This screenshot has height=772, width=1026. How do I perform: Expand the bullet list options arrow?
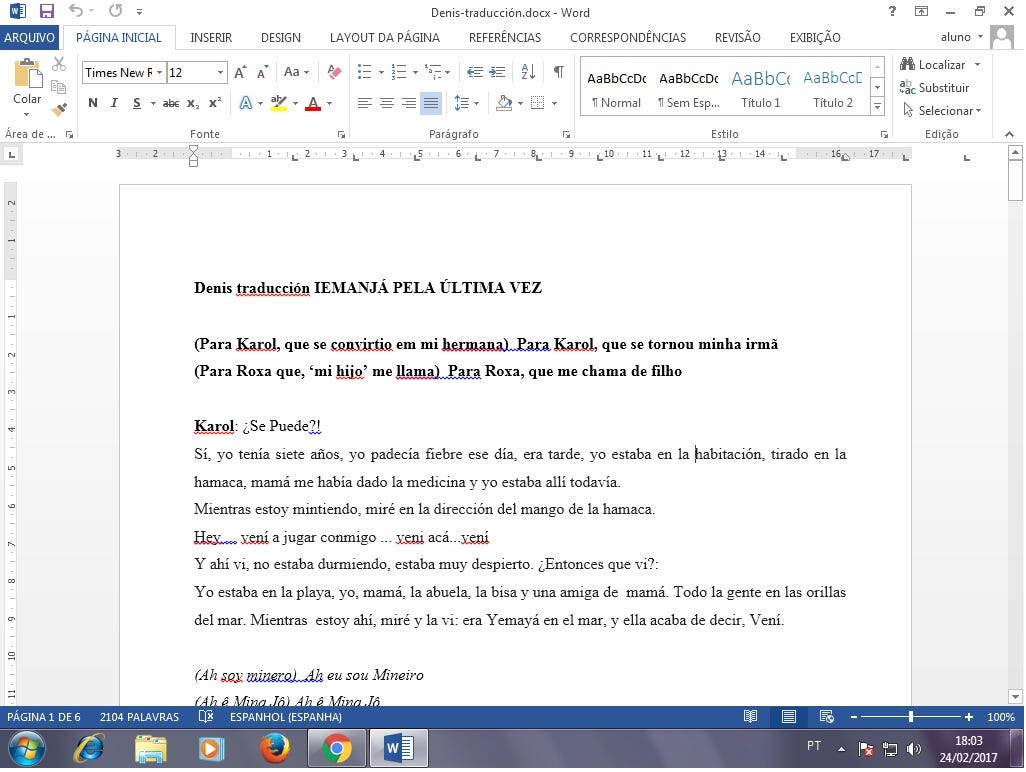[381, 72]
